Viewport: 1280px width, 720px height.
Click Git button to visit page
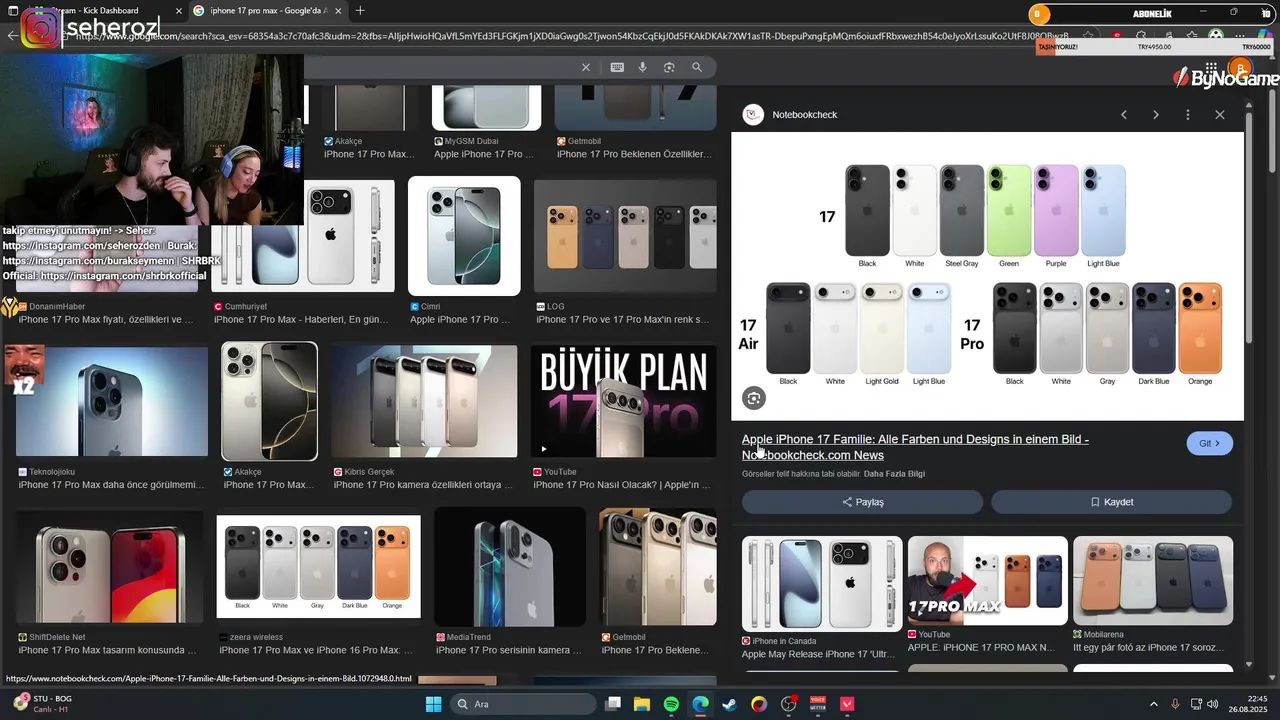(x=1209, y=443)
